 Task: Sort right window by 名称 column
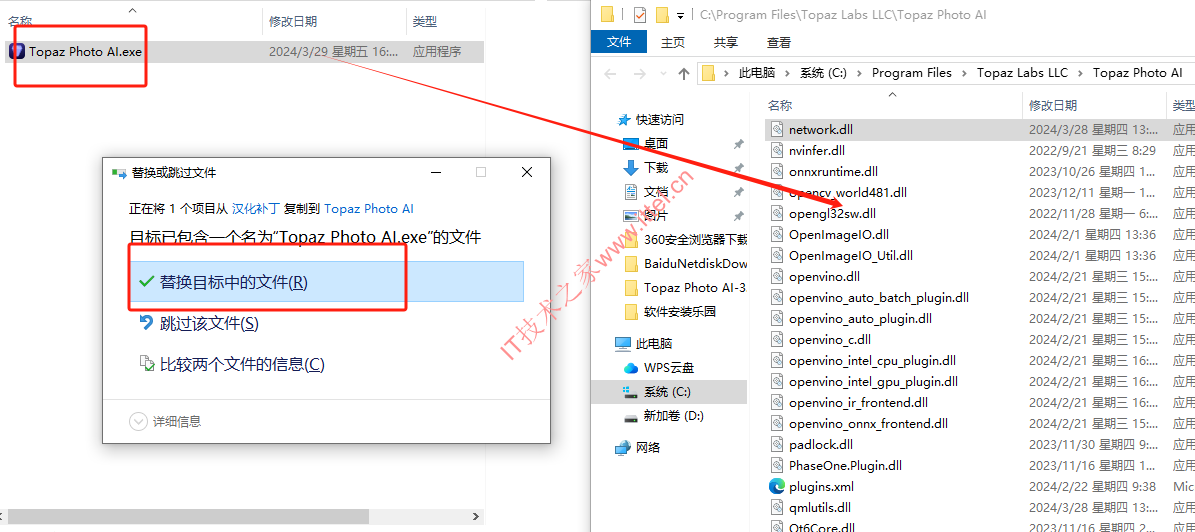(x=780, y=105)
